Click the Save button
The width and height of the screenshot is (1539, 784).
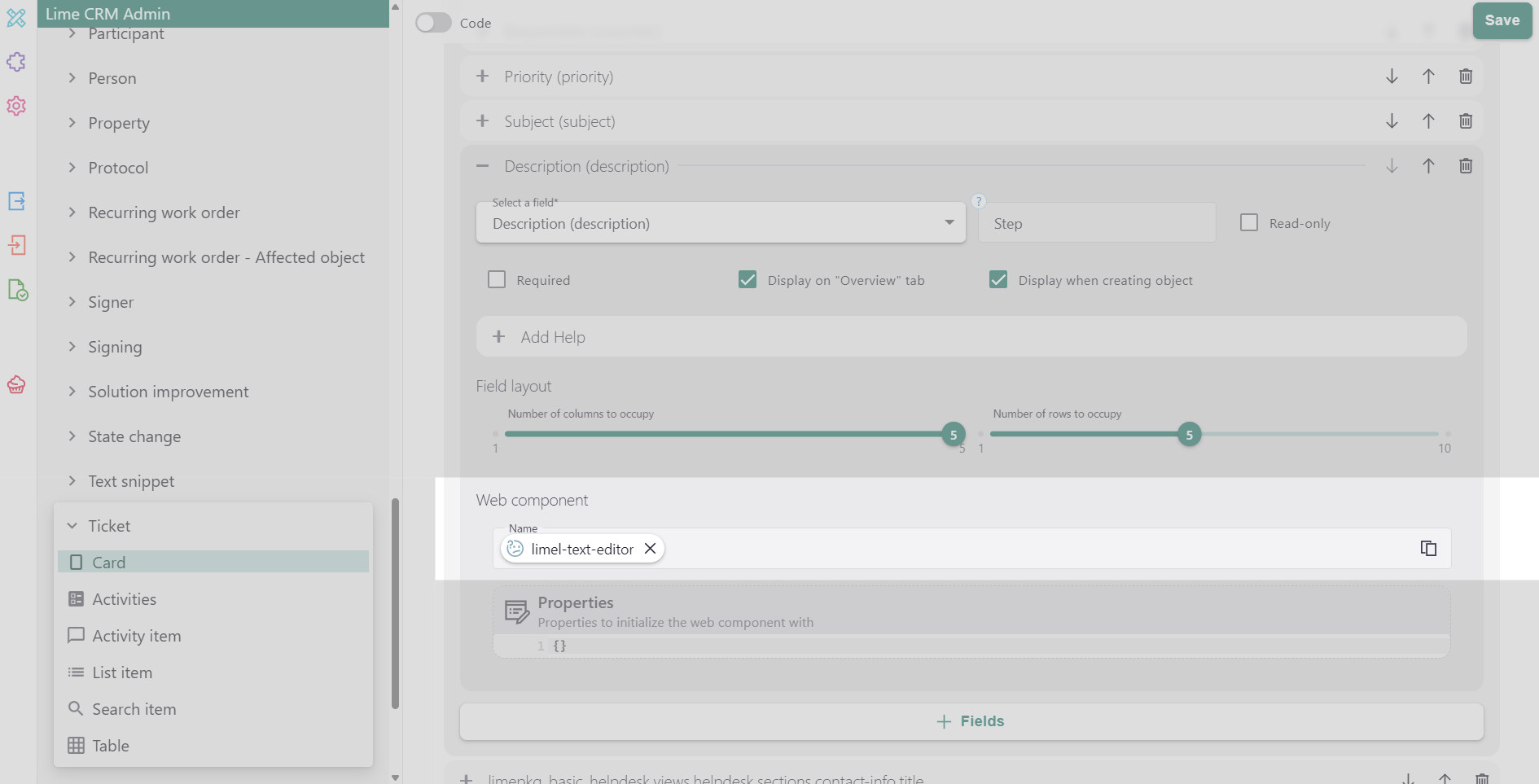click(x=1502, y=20)
